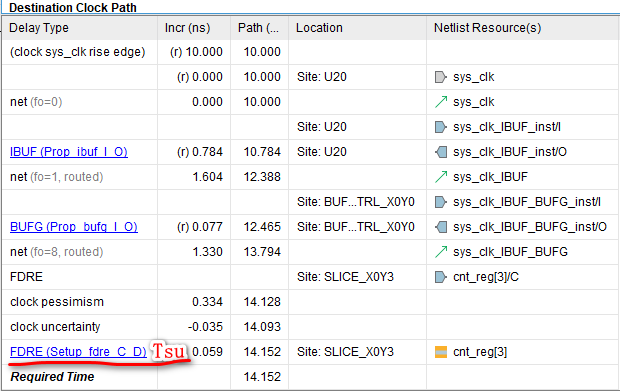Viewport: 620px width, 391px height.
Task: Click the sys_clk_IBUF_inst/O netlist resource
Action: 510,152
